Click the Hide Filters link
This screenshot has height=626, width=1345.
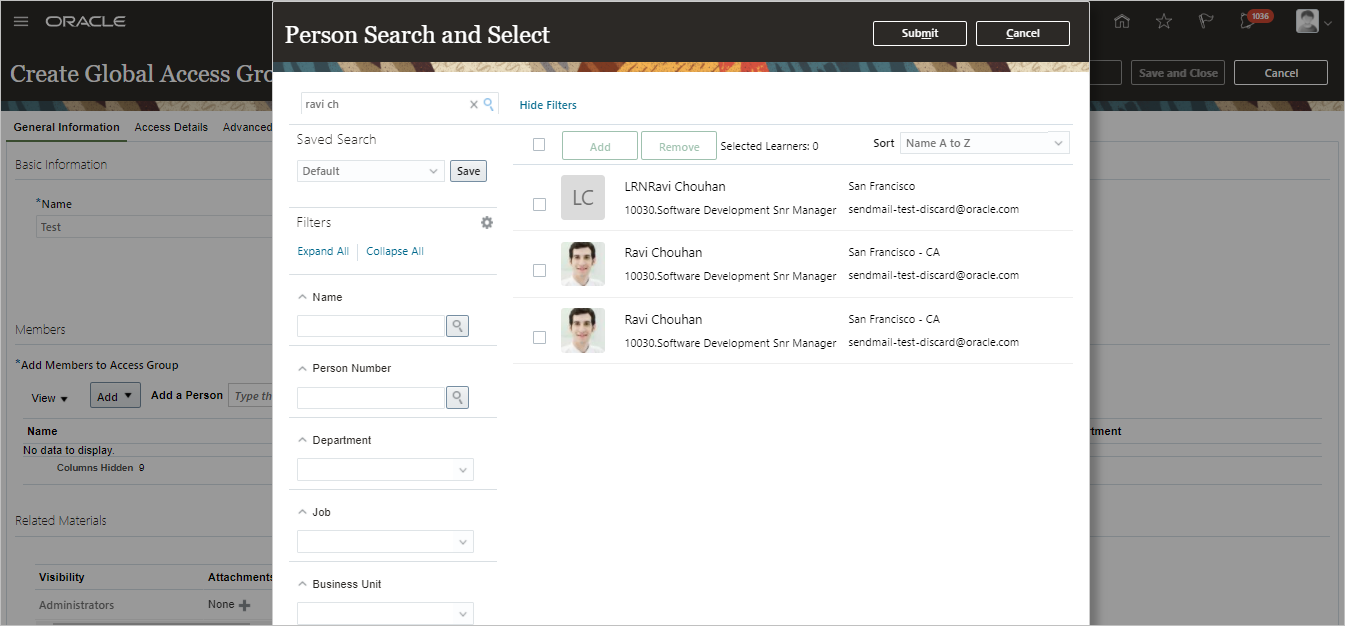(548, 105)
